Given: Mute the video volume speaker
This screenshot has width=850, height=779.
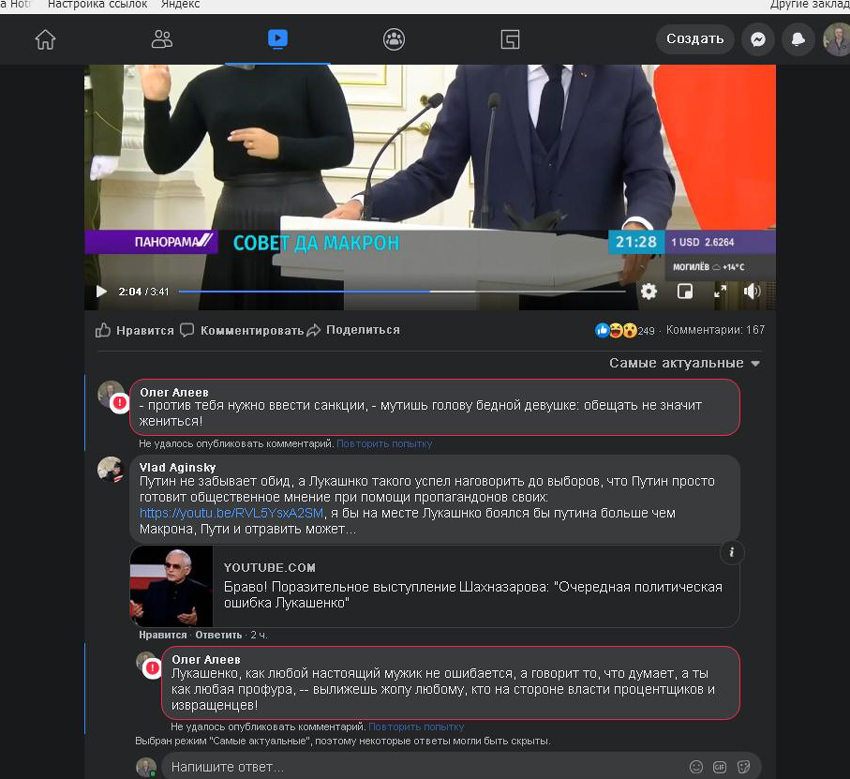Looking at the screenshot, I should click(x=752, y=292).
